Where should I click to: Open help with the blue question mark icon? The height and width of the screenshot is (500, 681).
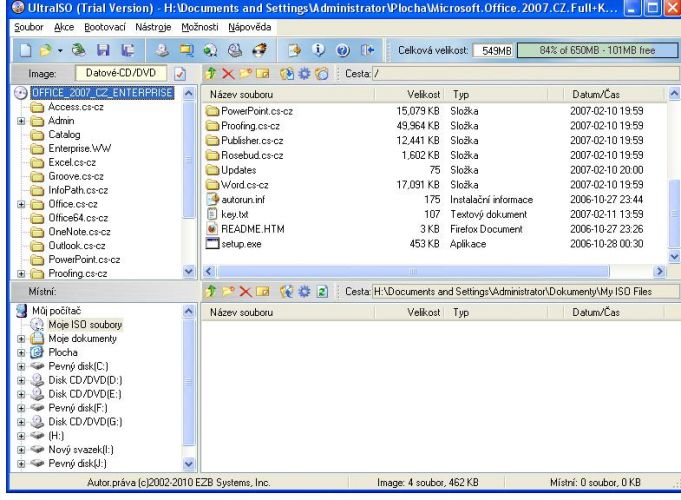coord(343,50)
